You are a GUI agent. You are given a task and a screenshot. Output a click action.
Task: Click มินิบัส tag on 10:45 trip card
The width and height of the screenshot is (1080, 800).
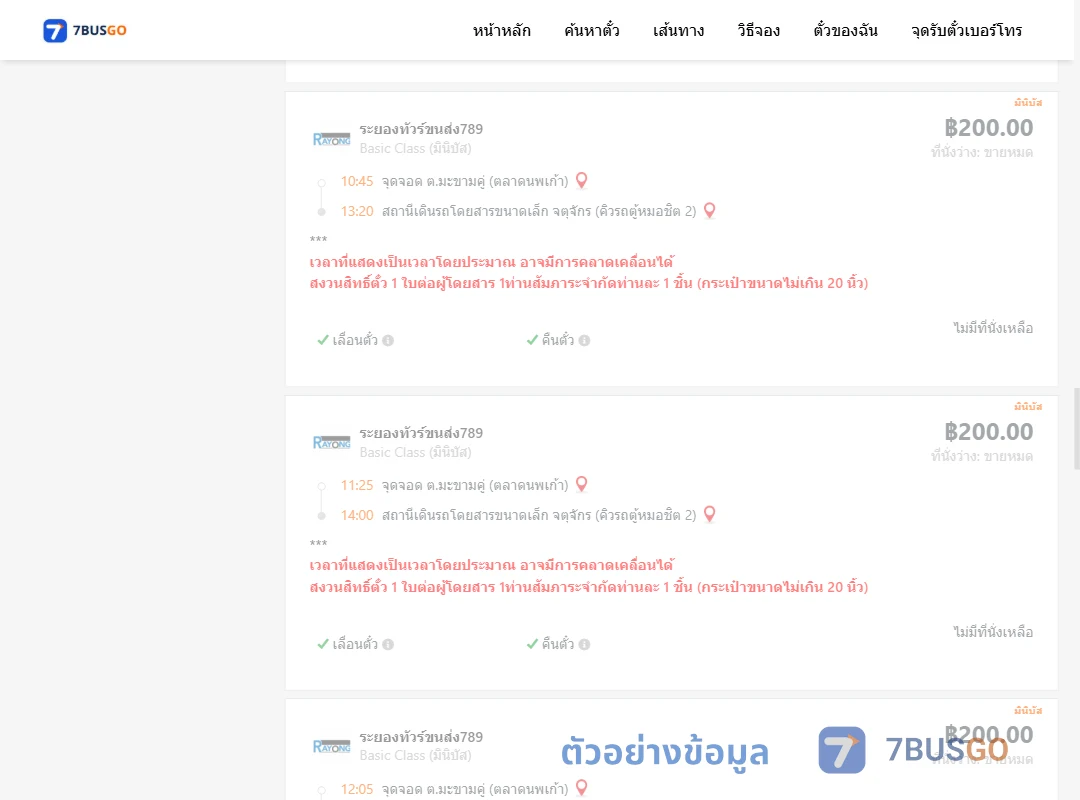click(1028, 103)
